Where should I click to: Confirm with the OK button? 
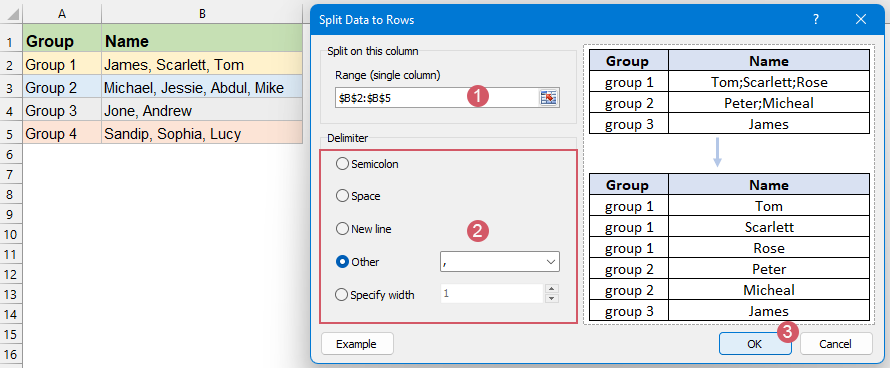754,344
